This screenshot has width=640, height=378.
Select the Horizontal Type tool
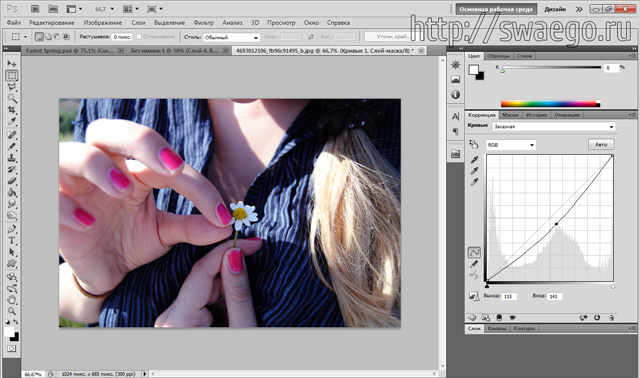(12, 240)
